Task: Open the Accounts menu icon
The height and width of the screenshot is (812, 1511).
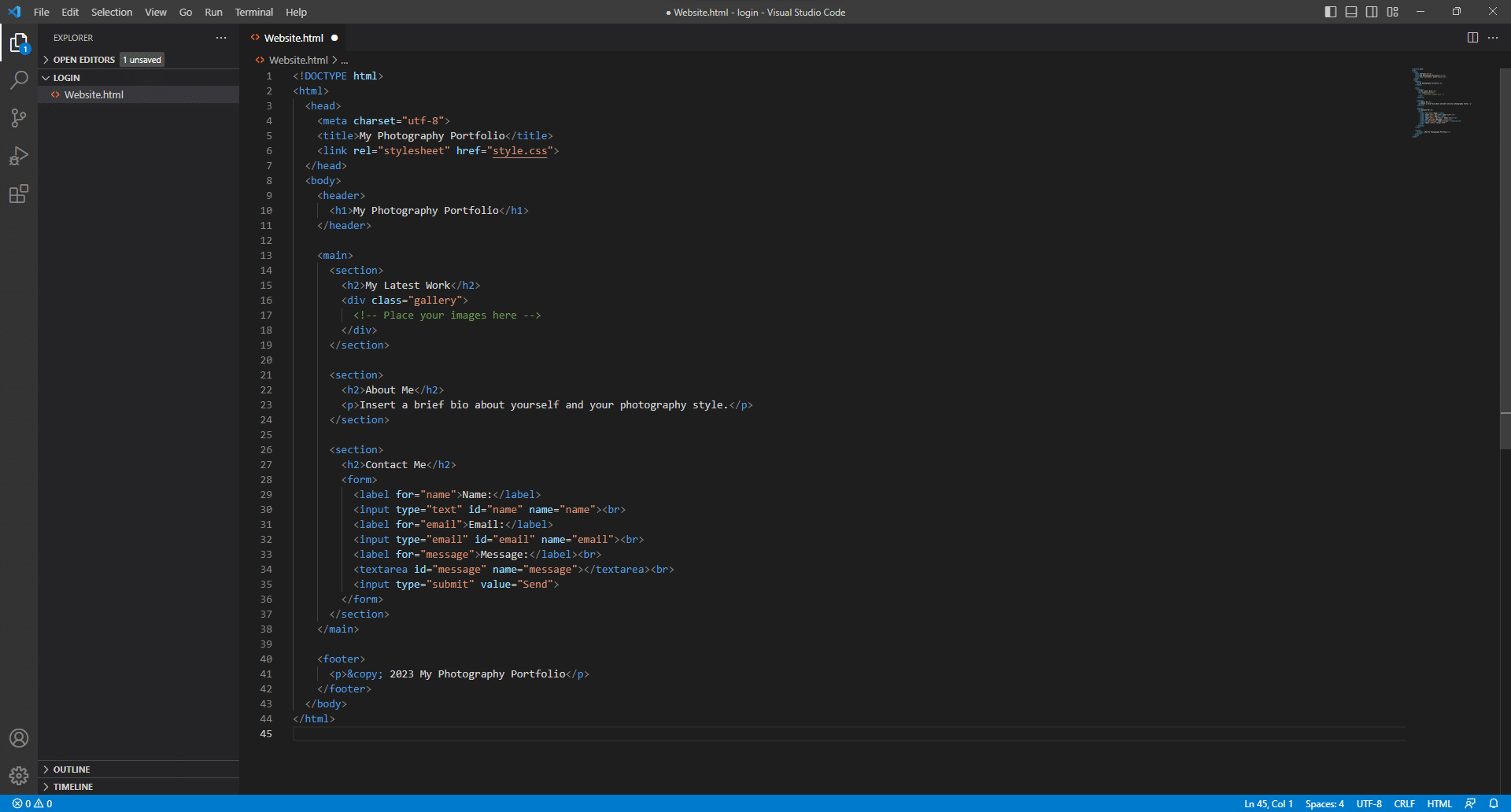Action: (19, 738)
